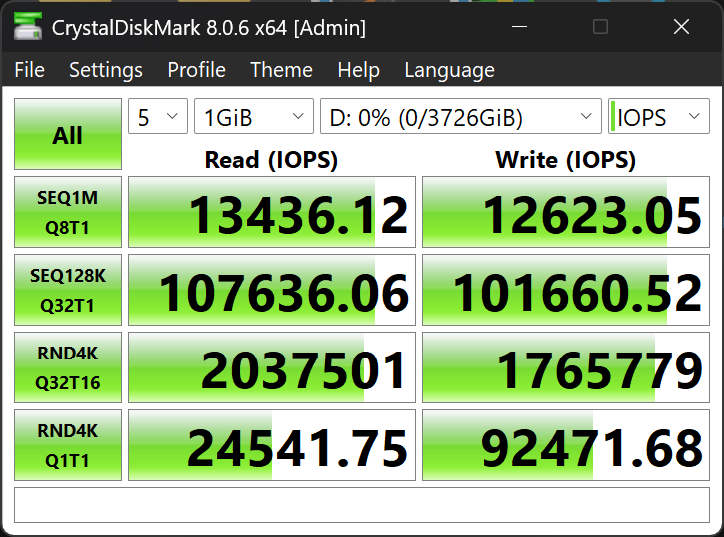The image size is (724, 537).
Task: Open the Settings menu
Action: click(106, 70)
